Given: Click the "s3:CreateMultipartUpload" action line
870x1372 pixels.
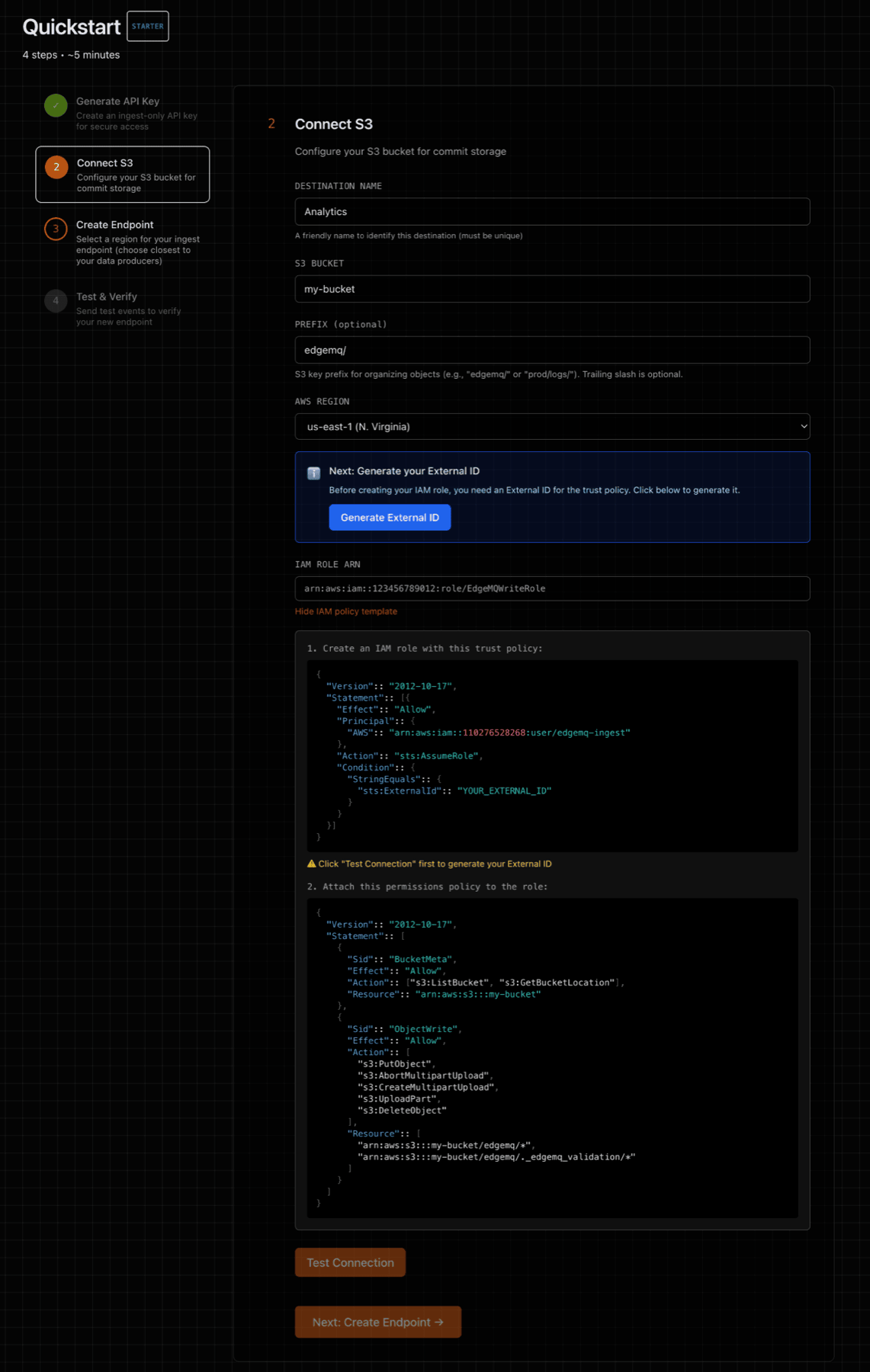Looking at the screenshot, I should pyautogui.click(x=428, y=1088).
